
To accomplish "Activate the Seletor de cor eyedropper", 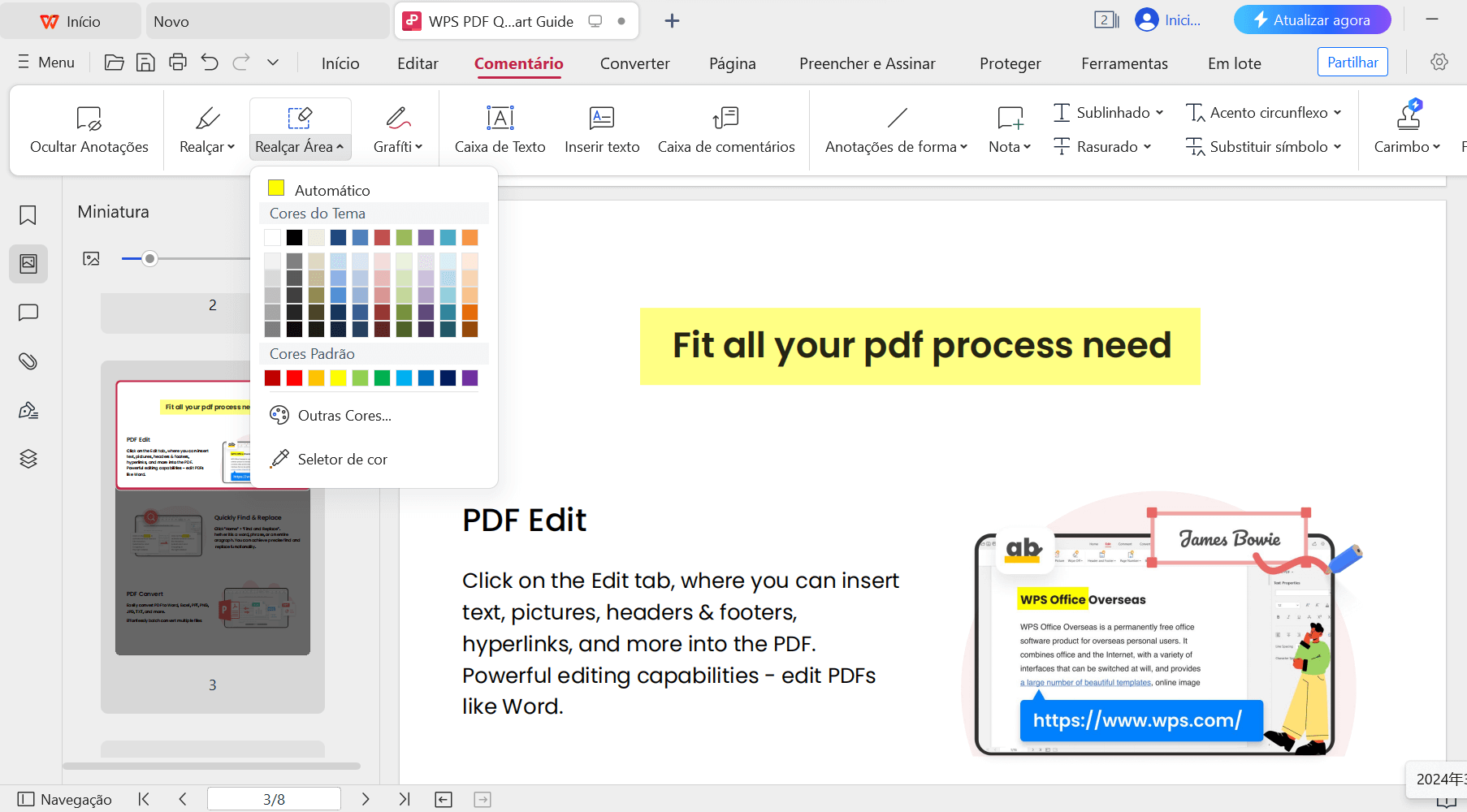I will [x=343, y=459].
